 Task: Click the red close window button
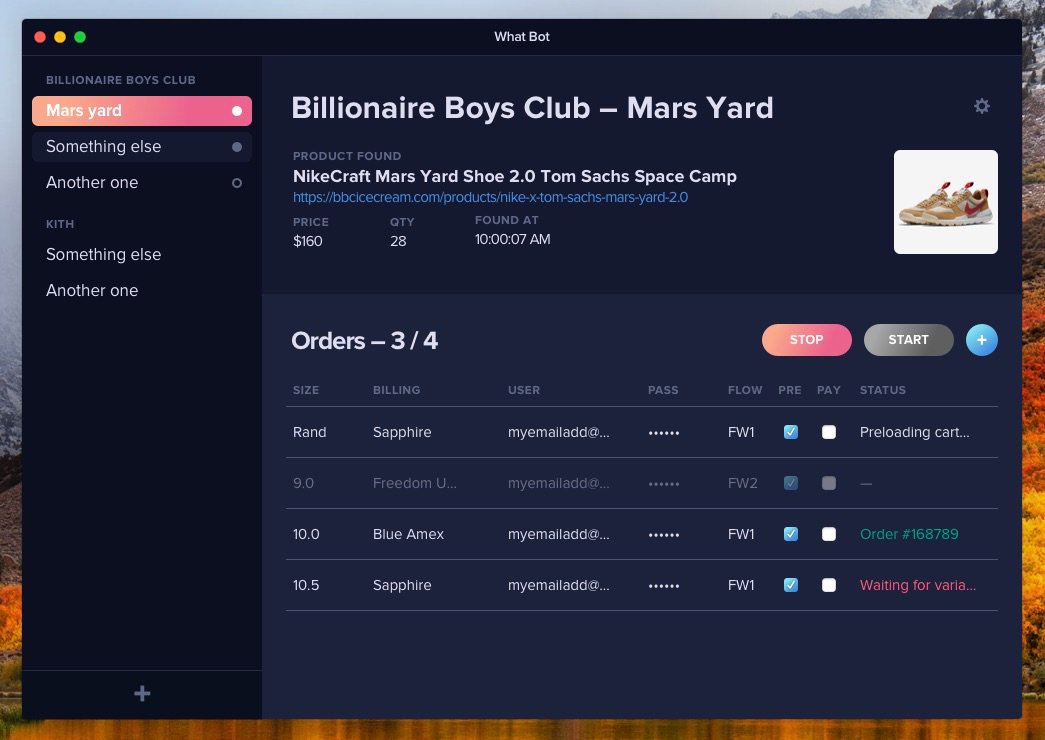click(40, 37)
